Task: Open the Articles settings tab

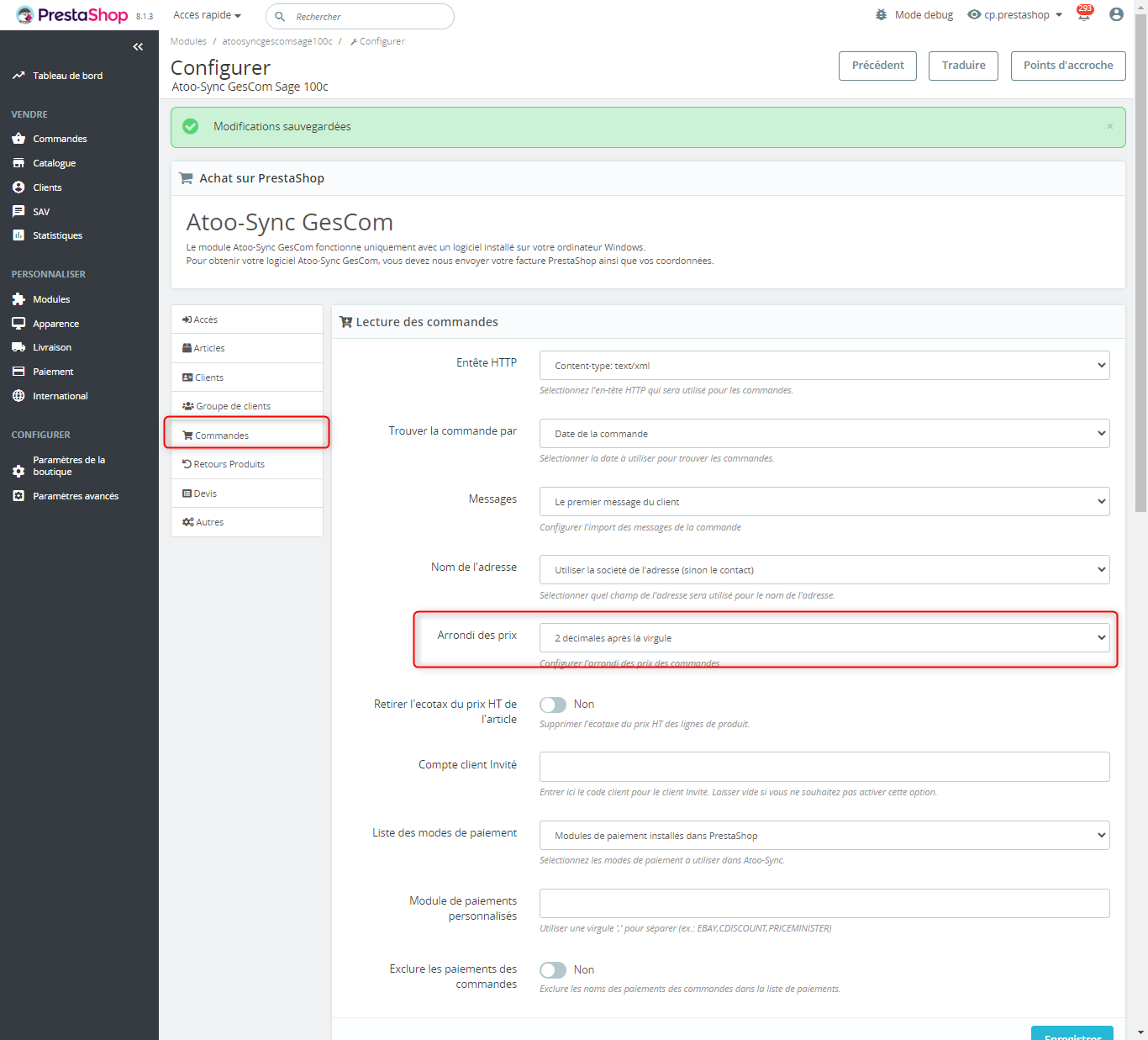Action: pyautogui.click(x=247, y=348)
